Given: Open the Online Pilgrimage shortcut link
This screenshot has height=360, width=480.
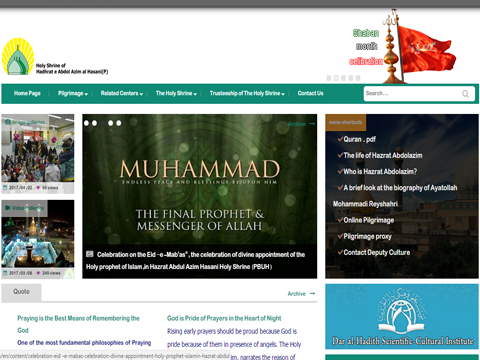Looking at the screenshot, I should (368, 220).
